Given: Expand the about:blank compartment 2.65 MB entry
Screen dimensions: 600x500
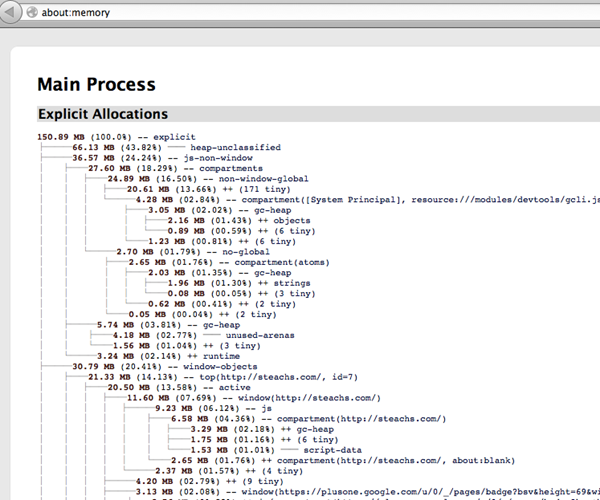Looking at the screenshot, I should tap(343, 461).
